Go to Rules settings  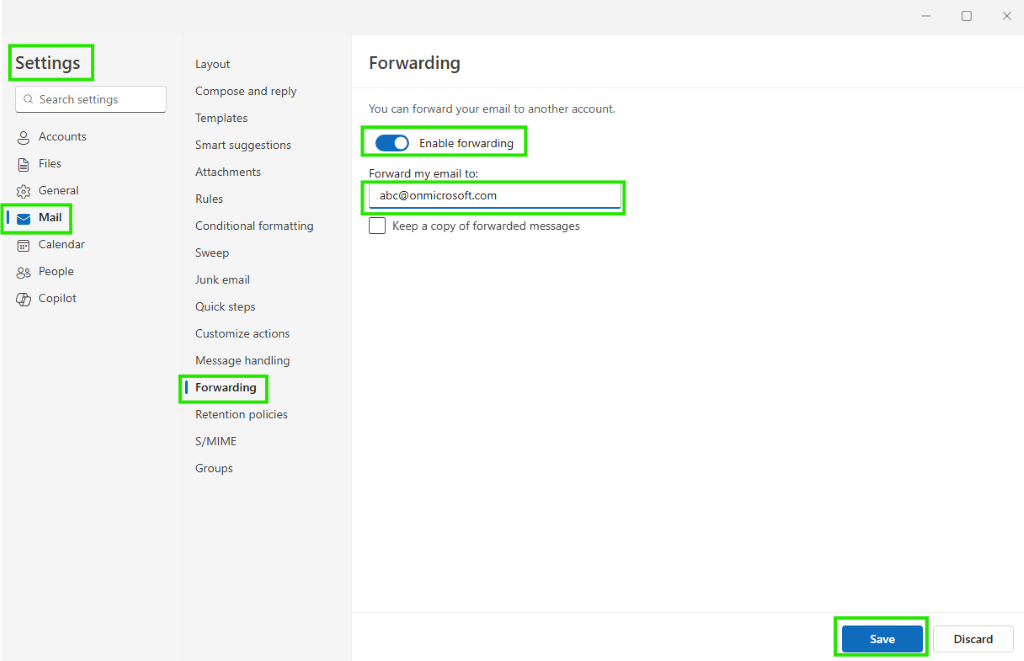(209, 199)
